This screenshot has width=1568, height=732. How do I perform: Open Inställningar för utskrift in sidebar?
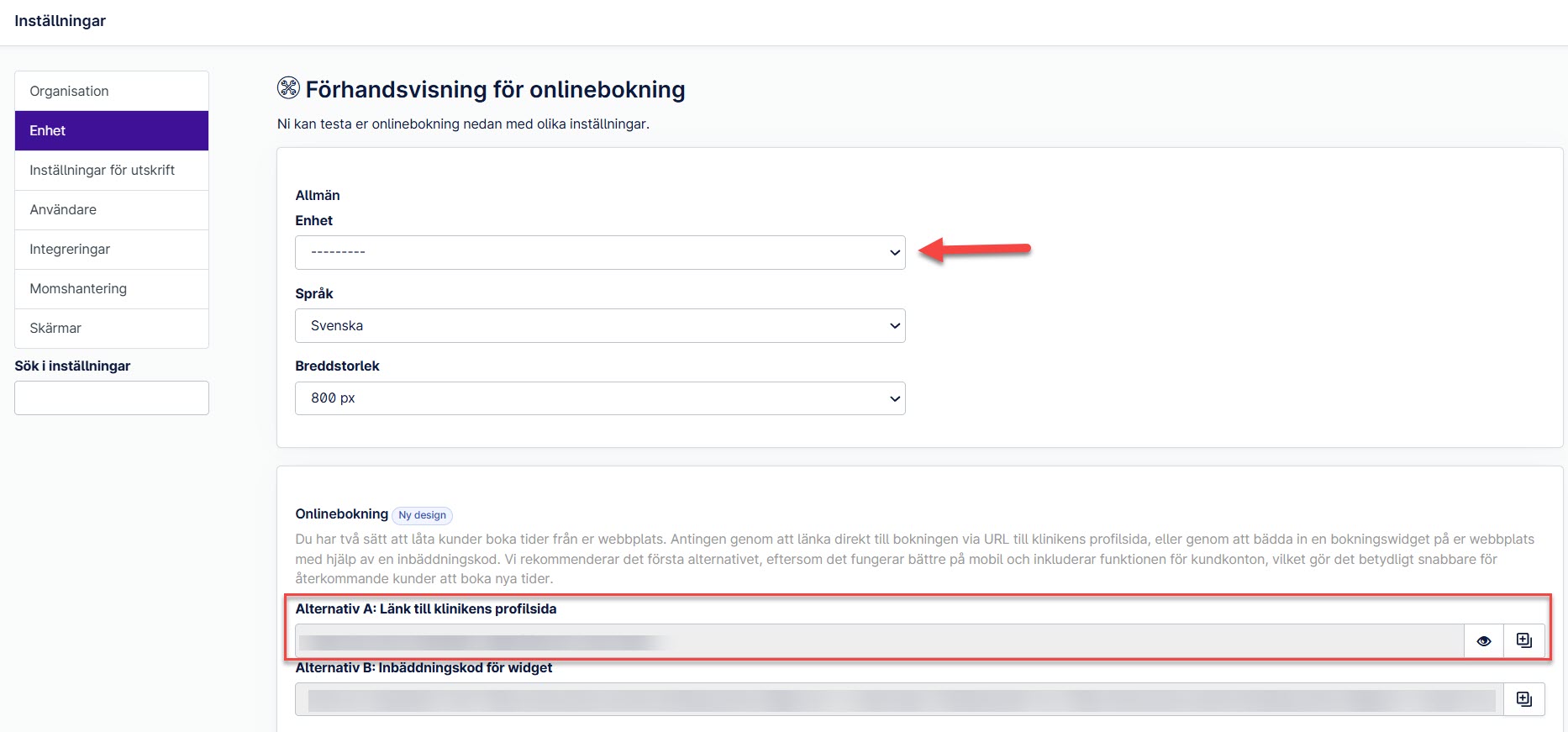[112, 170]
